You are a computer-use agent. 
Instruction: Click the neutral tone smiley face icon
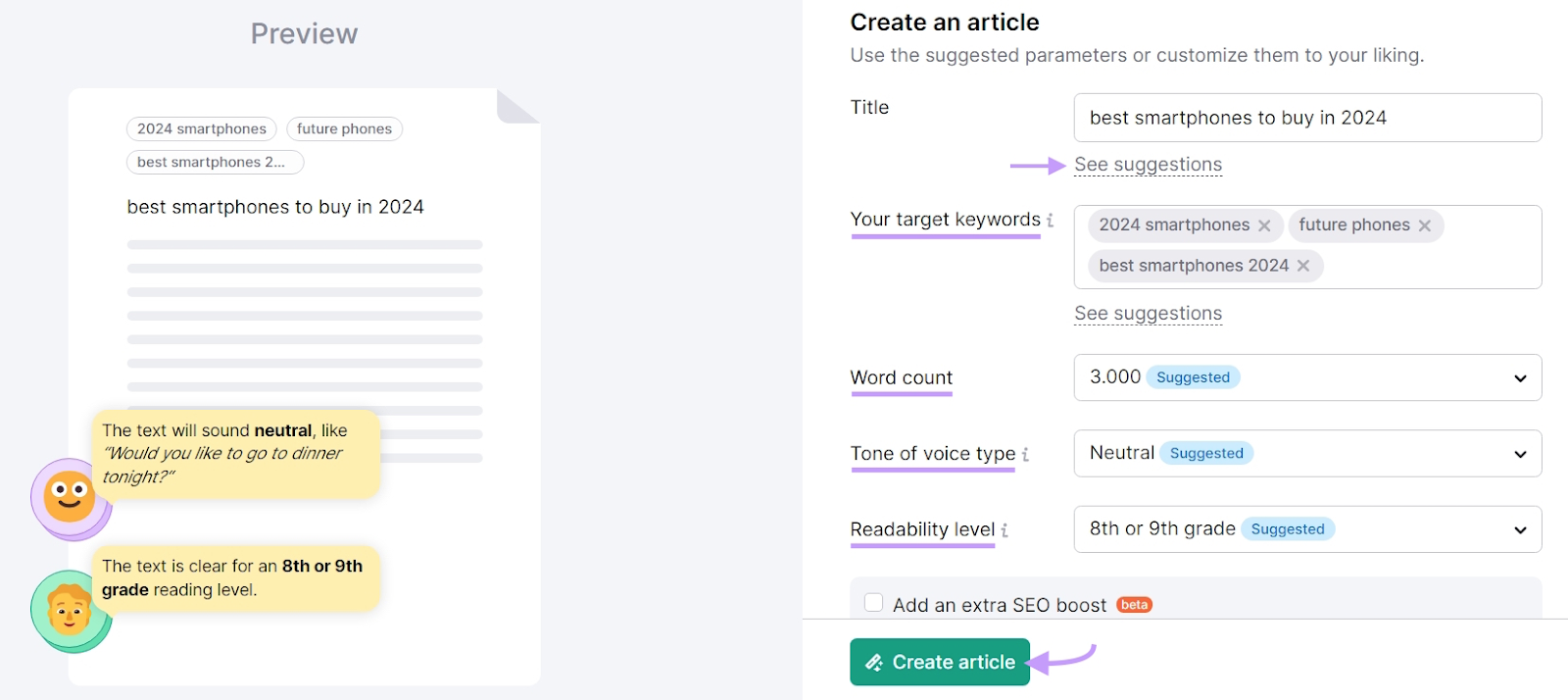pos(70,498)
